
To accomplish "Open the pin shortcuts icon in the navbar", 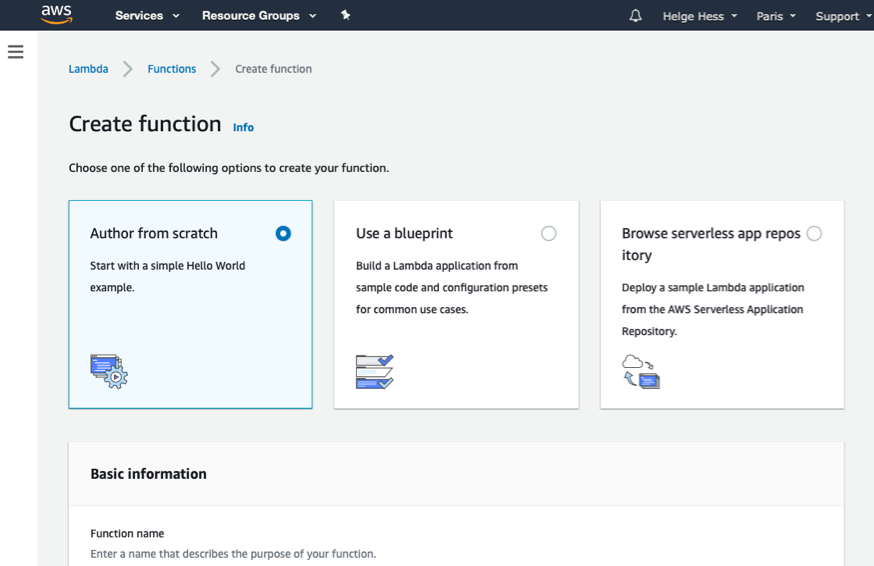I will tap(346, 15).
